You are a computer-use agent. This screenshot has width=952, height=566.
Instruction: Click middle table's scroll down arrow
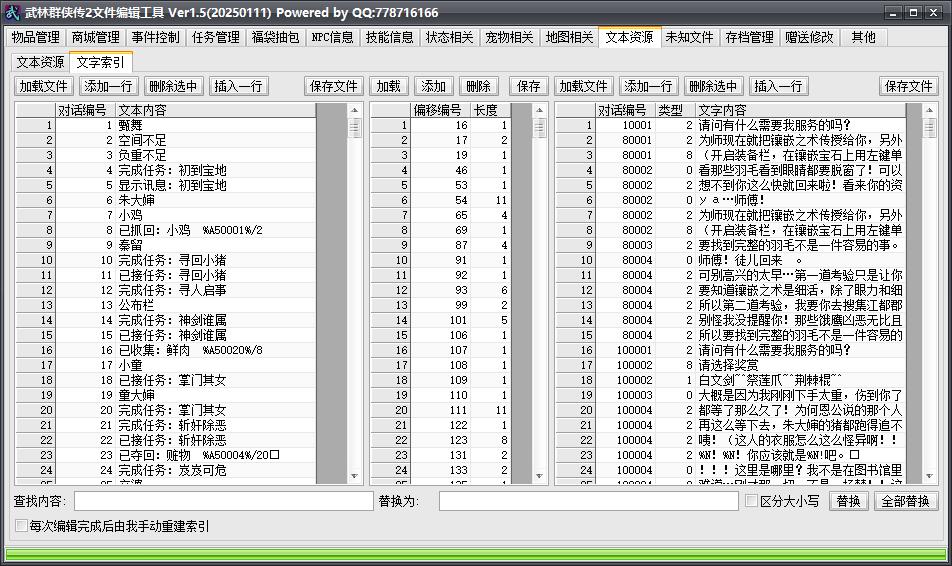point(539,476)
